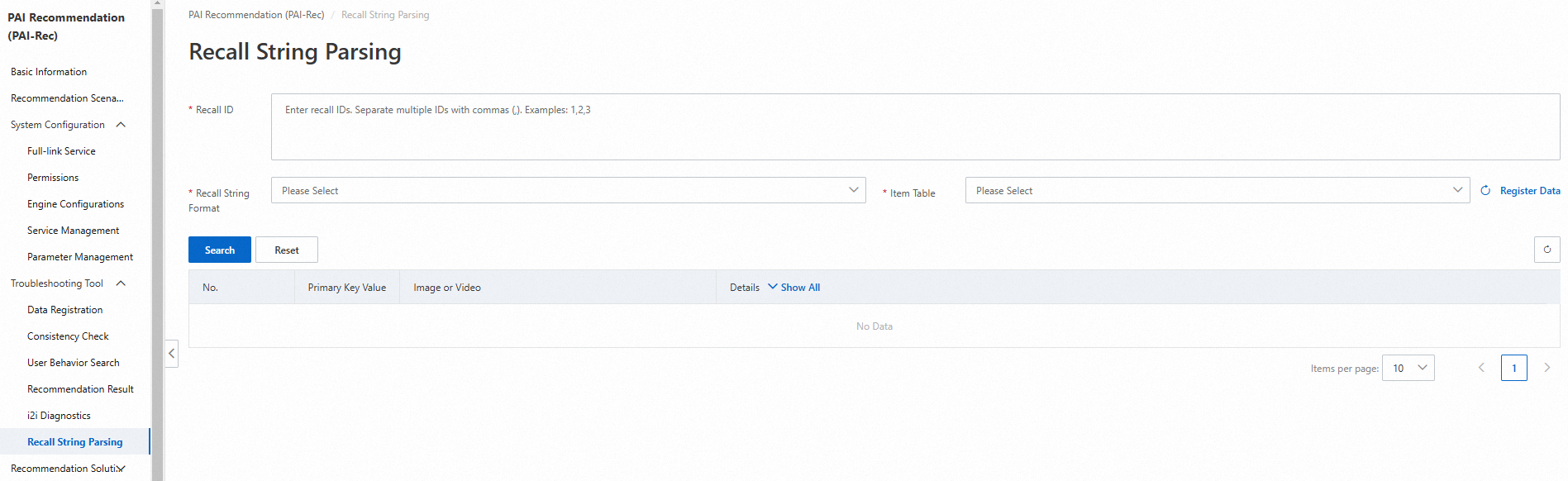Open Engine Configurations page
1568x481 pixels.
75,204
